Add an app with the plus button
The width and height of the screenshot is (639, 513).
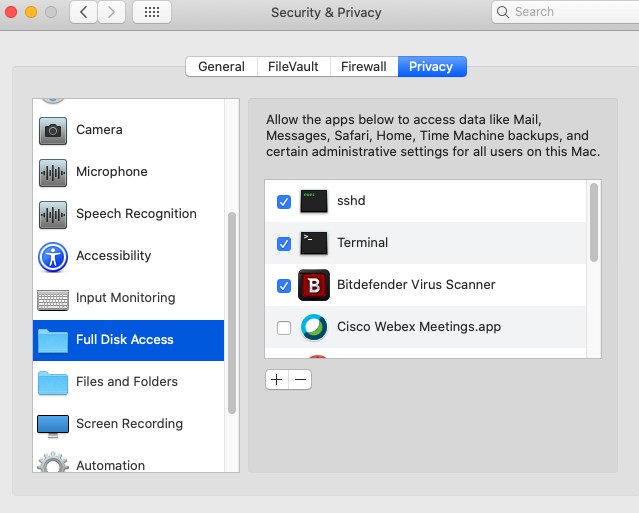click(277, 379)
